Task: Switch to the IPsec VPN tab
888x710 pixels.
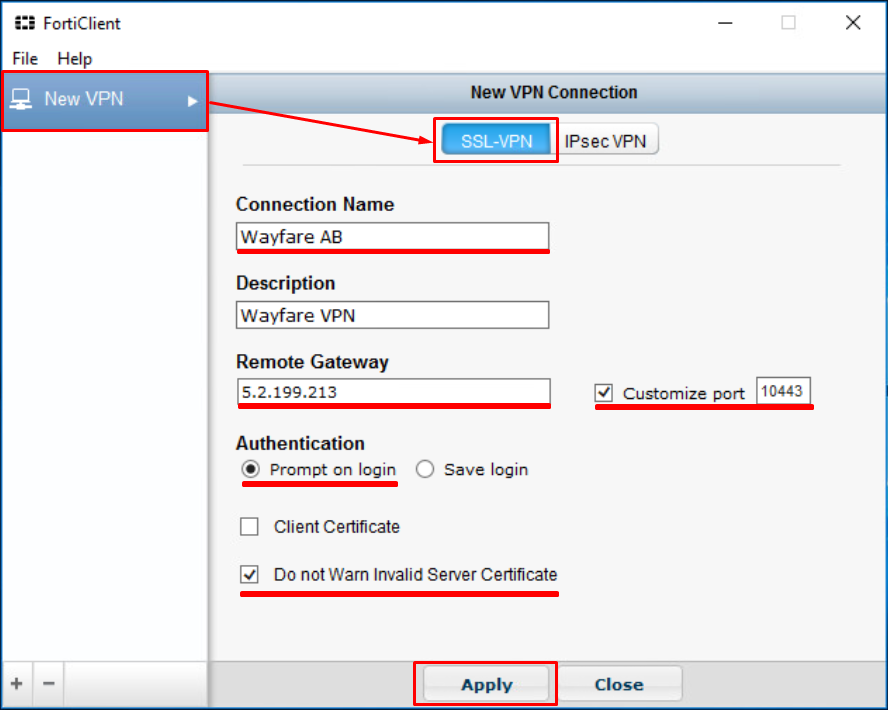Action: point(606,141)
